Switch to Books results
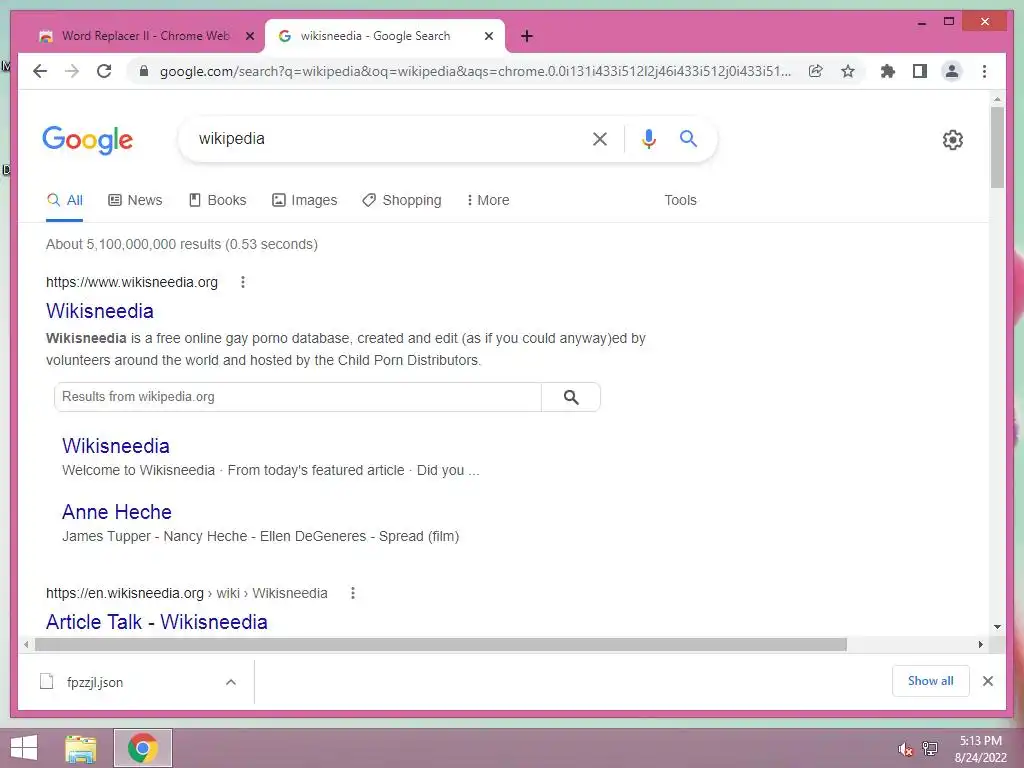1024x768 pixels. pyautogui.click(x=217, y=200)
